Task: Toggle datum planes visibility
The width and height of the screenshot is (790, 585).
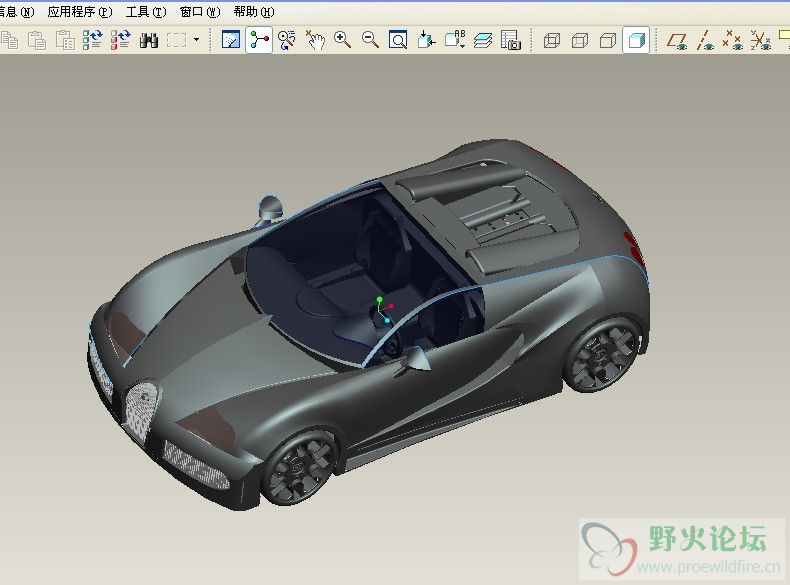Action: pyautogui.click(x=678, y=40)
